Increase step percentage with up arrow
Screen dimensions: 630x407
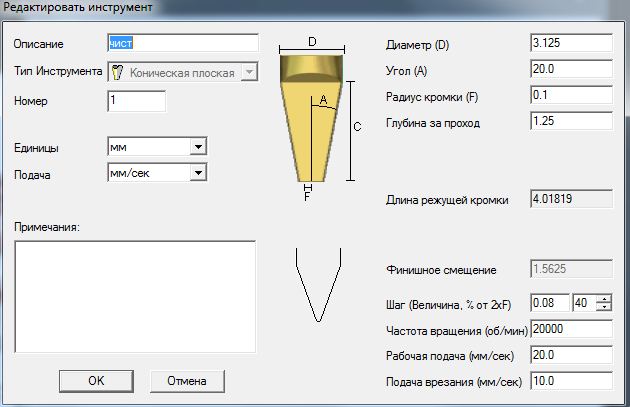pyautogui.click(x=603, y=299)
